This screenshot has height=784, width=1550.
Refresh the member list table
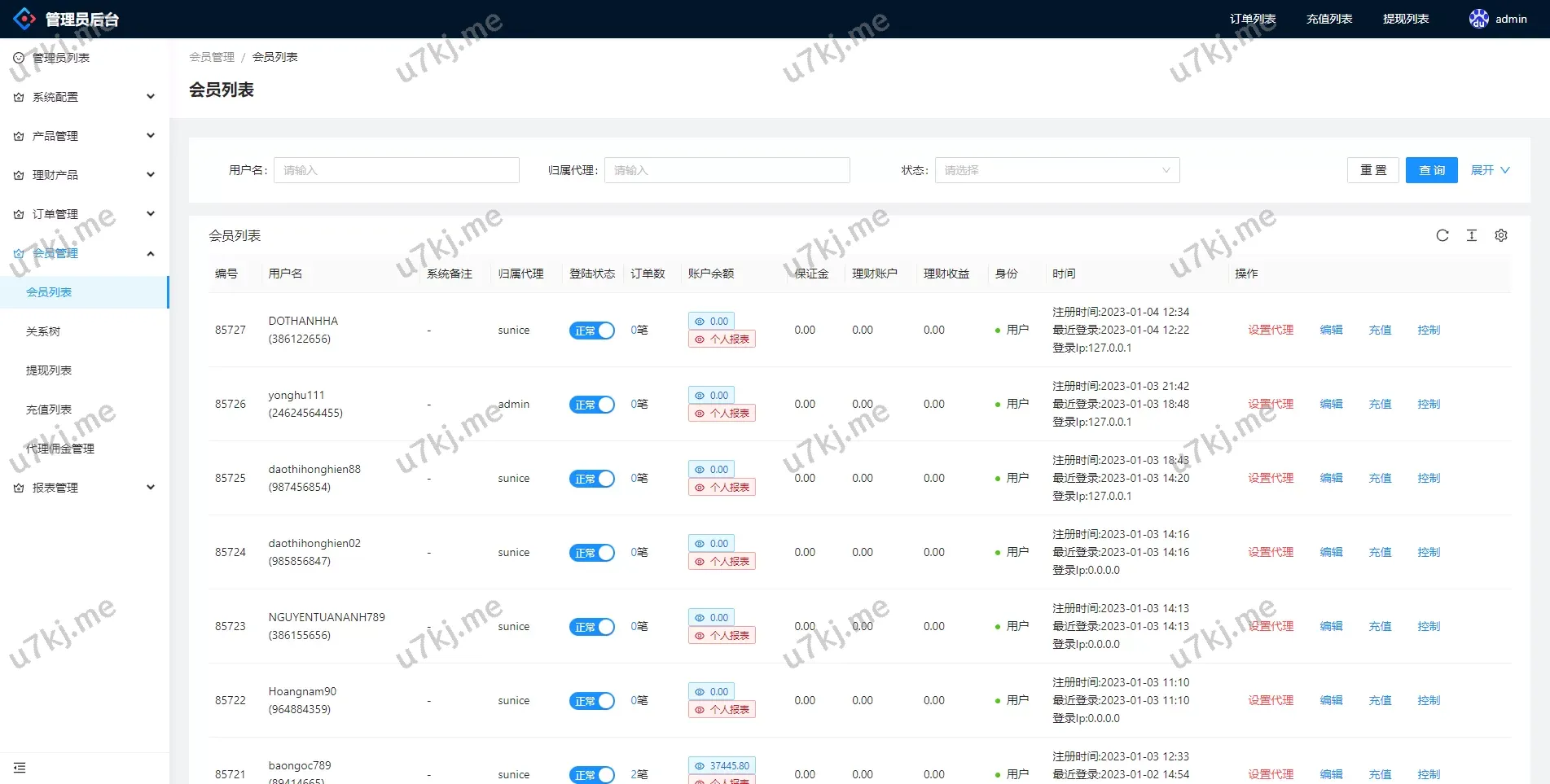[1442, 235]
